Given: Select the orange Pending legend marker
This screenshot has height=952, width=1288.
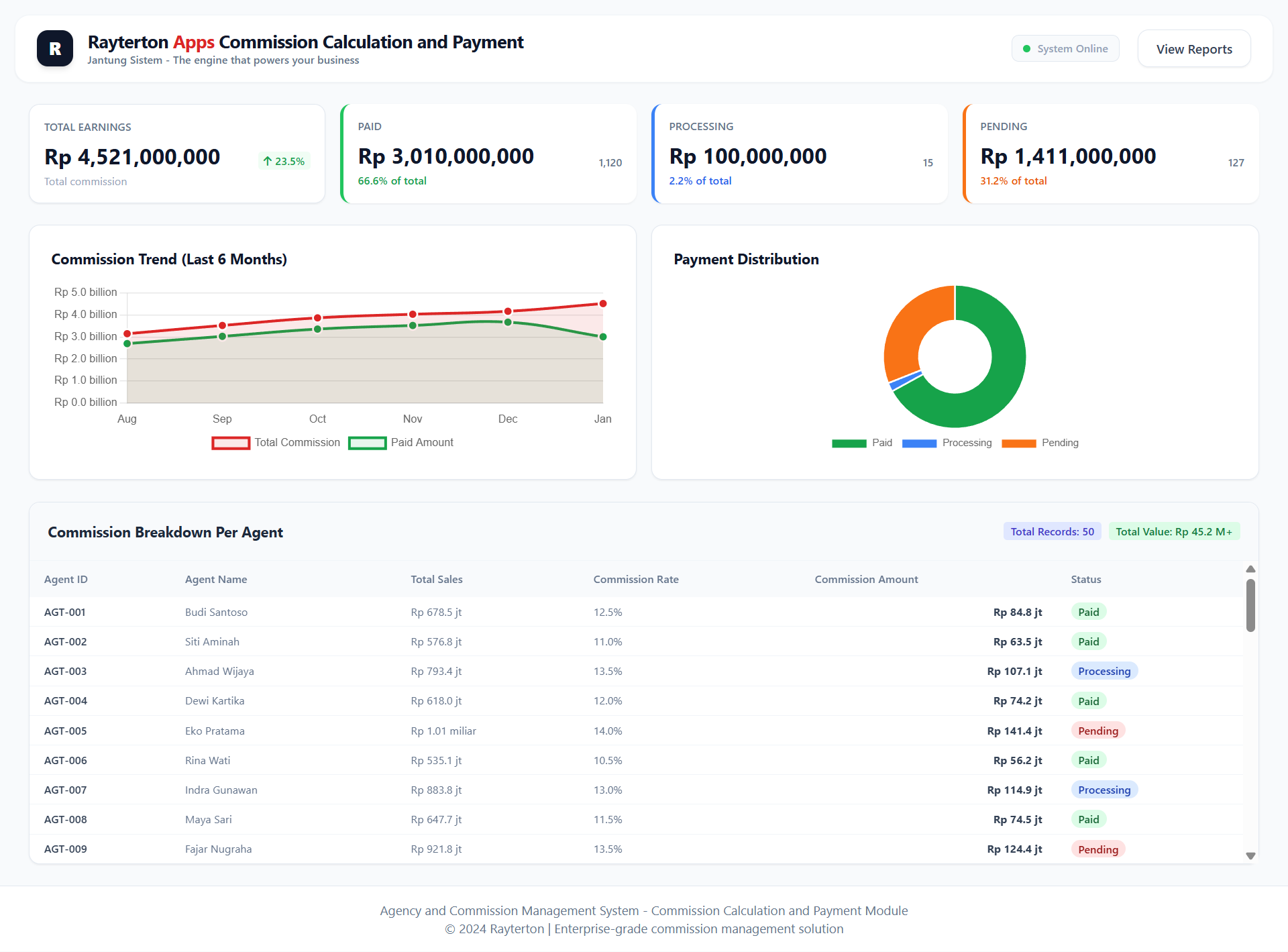Looking at the screenshot, I should pos(1018,443).
